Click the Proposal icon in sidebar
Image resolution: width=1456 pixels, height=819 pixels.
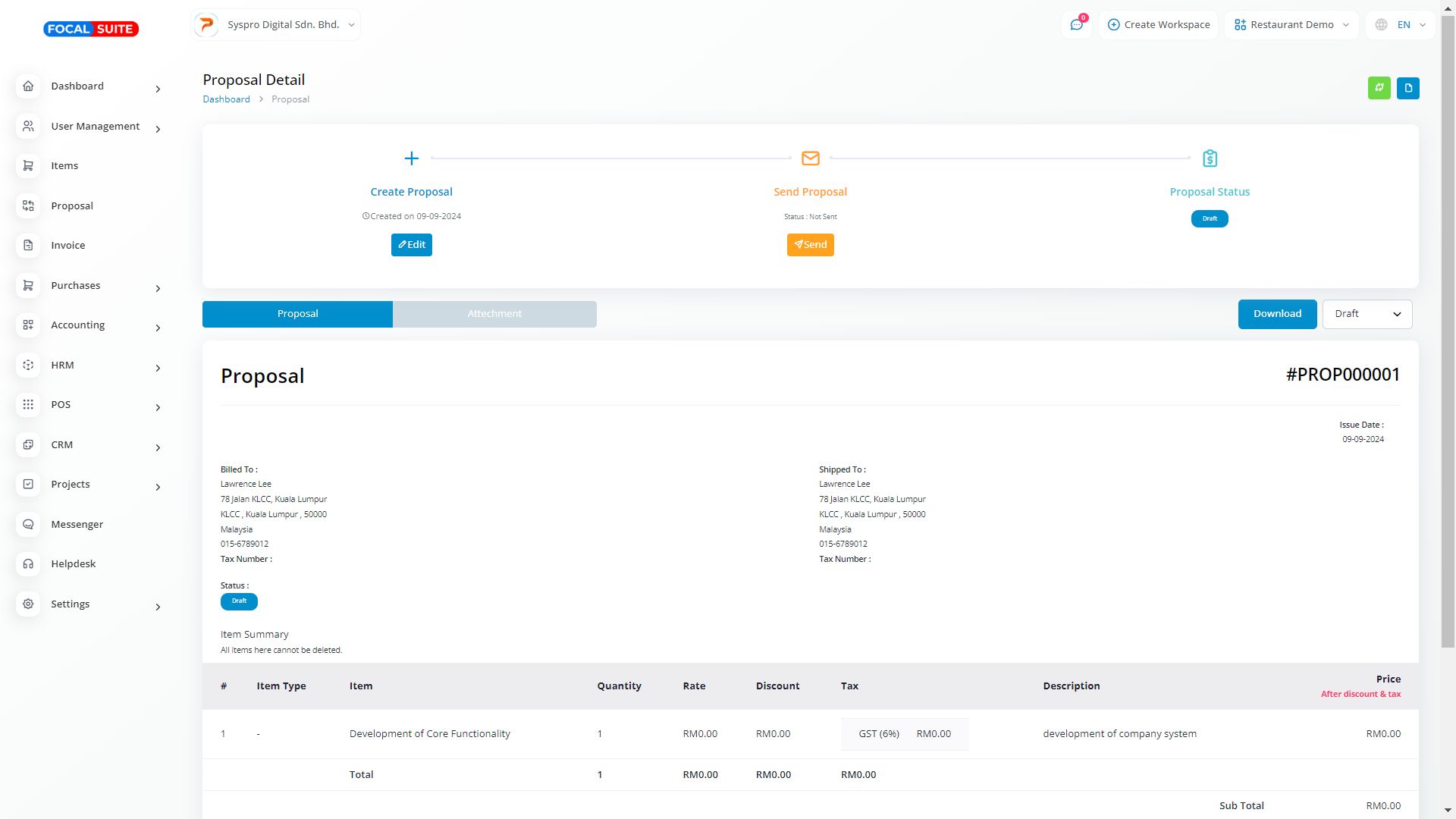coord(28,206)
